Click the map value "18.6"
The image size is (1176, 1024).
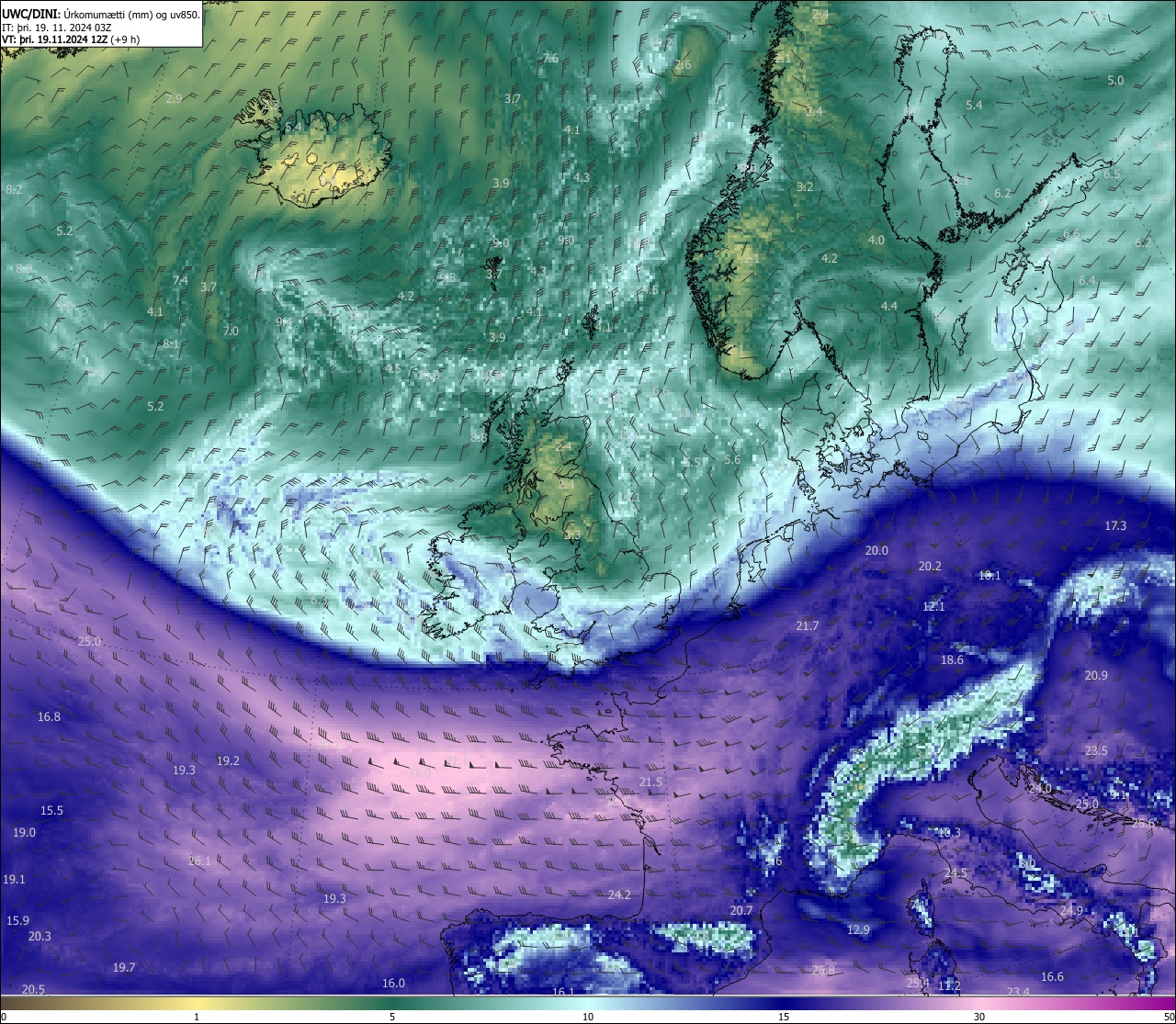[x=952, y=659]
